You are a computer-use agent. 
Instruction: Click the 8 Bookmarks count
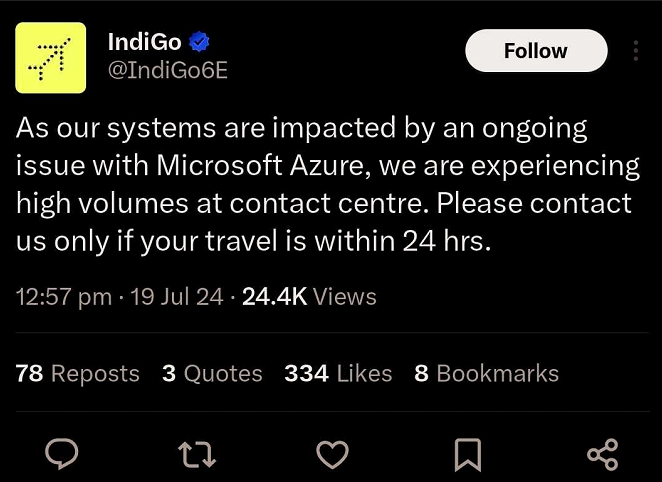(x=486, y=374)
